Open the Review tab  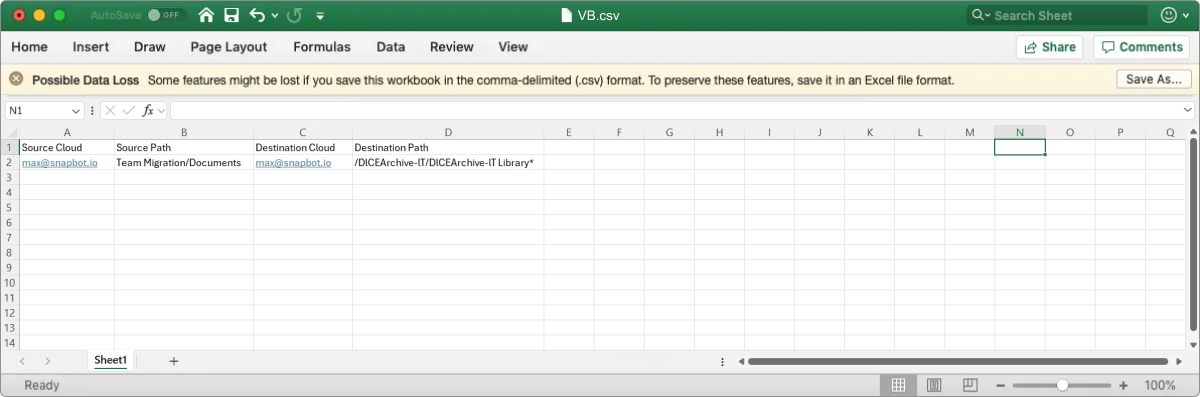[452, 47]
